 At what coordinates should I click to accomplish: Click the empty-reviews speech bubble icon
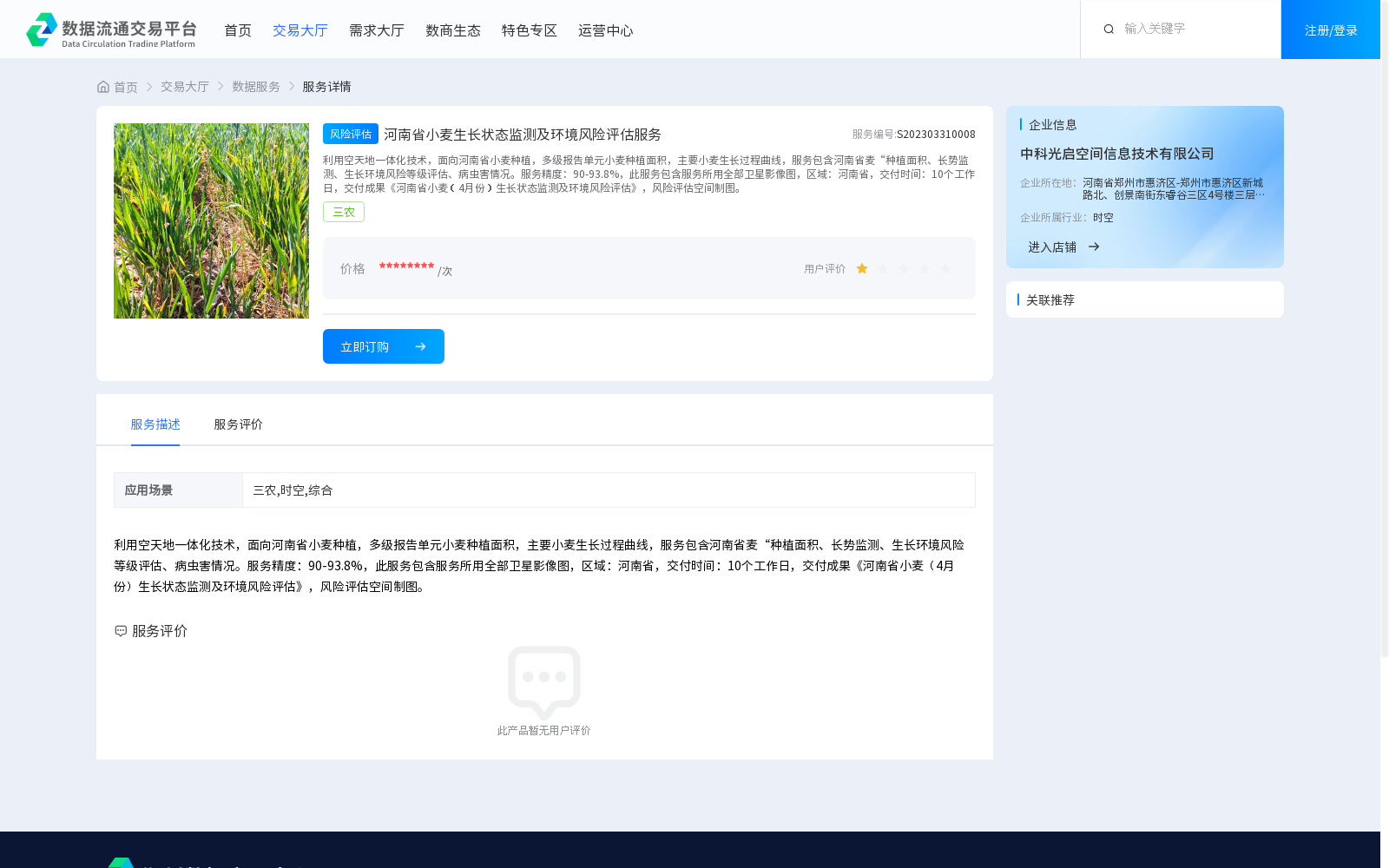pyautogui.click(x=544, y=682)
